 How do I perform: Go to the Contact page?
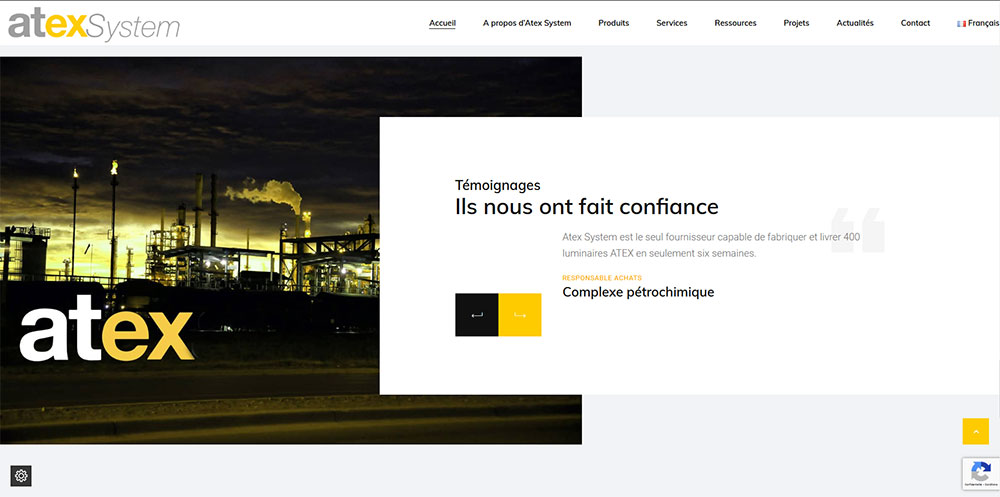[x=915, y=23]
